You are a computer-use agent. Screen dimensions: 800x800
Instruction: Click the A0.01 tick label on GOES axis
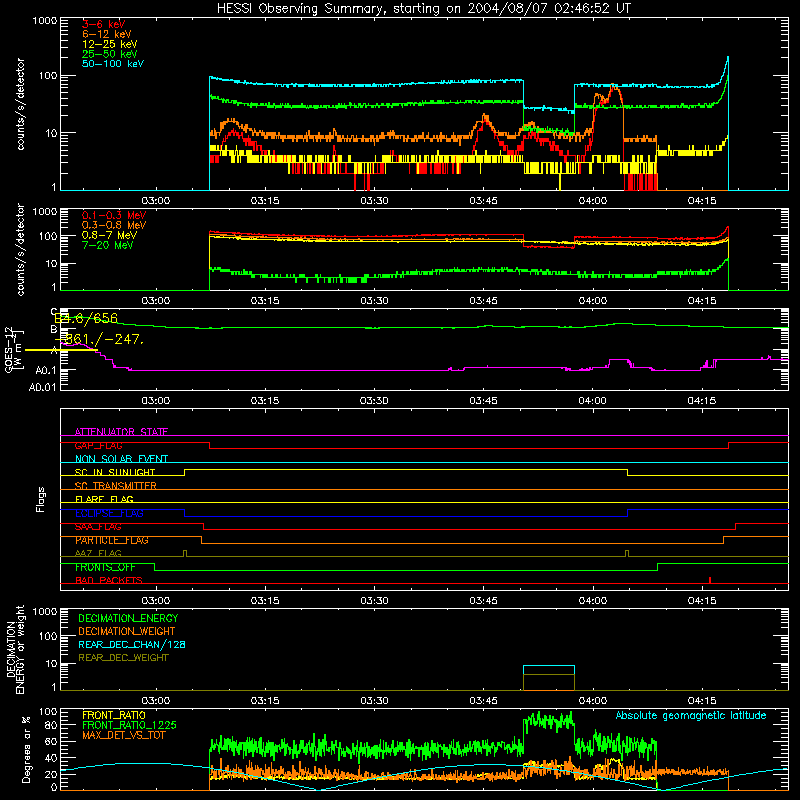pyautogui.click(x=43, y=387)
